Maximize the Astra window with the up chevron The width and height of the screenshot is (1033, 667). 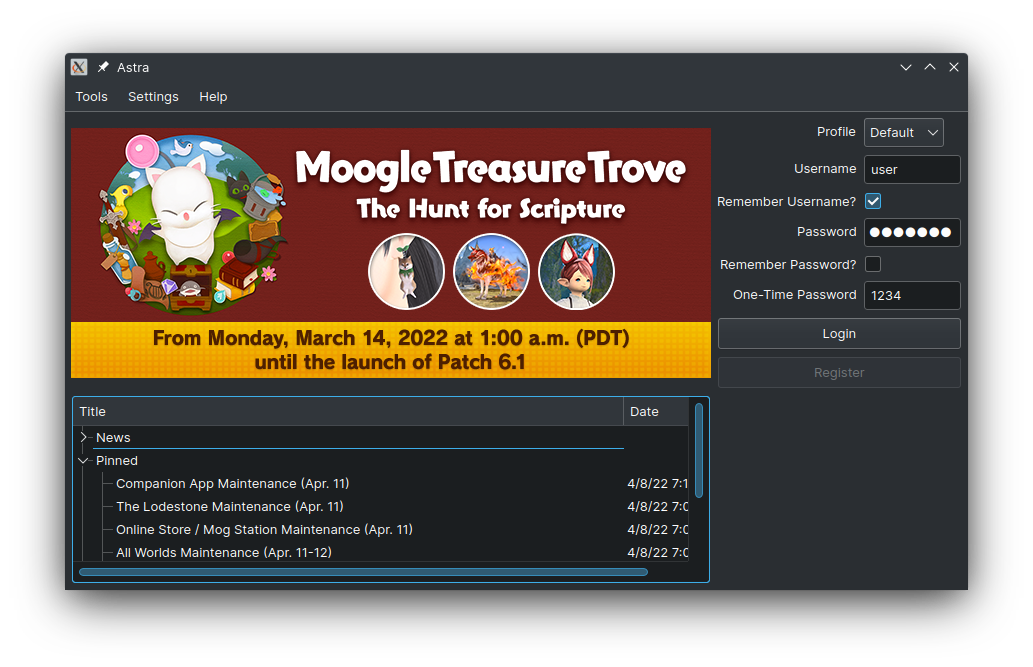click(x=930, y=67)
